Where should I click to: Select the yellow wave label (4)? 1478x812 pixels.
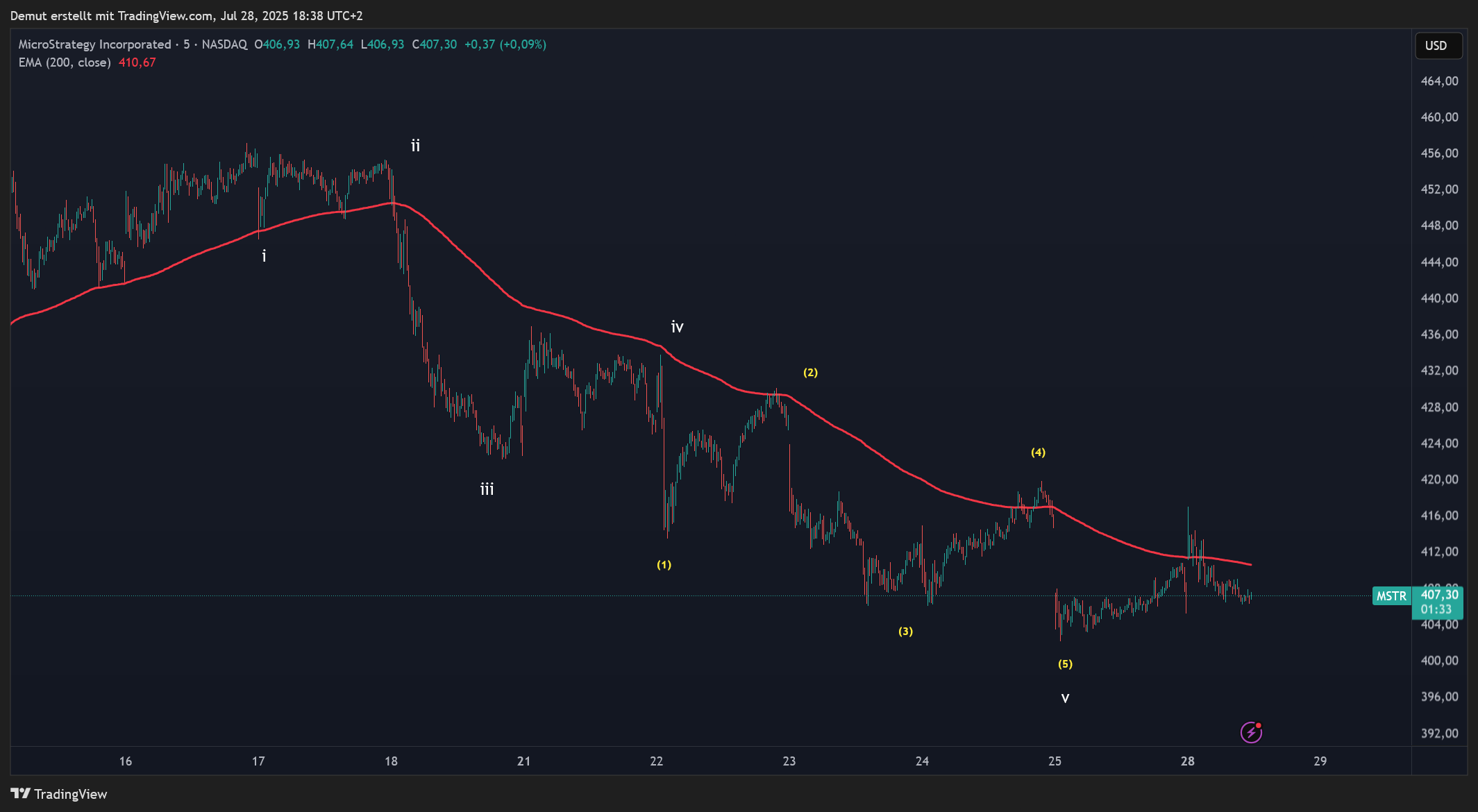pos(1037,452)
